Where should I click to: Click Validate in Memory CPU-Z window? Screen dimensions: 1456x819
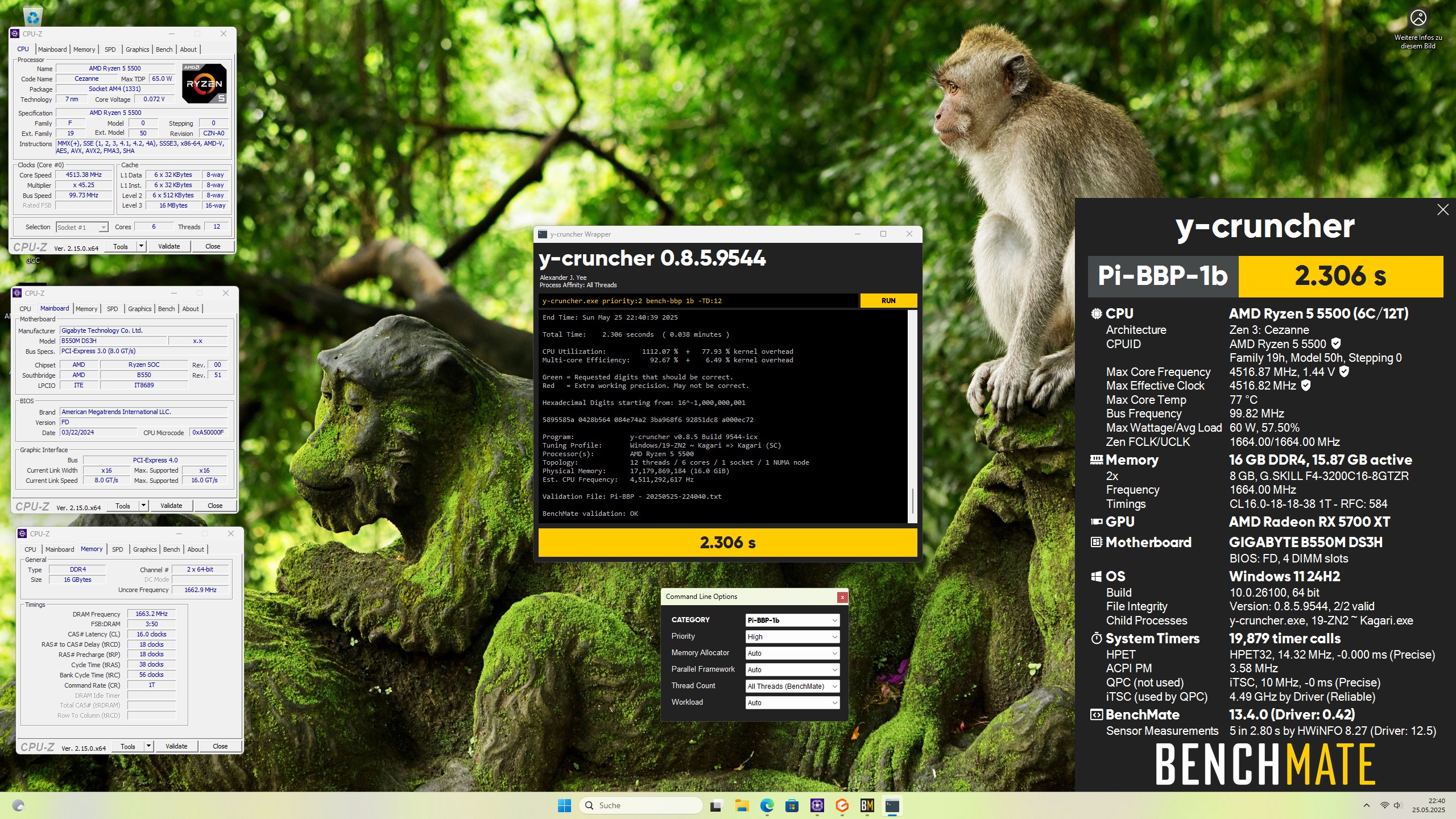tap(176, 746)
